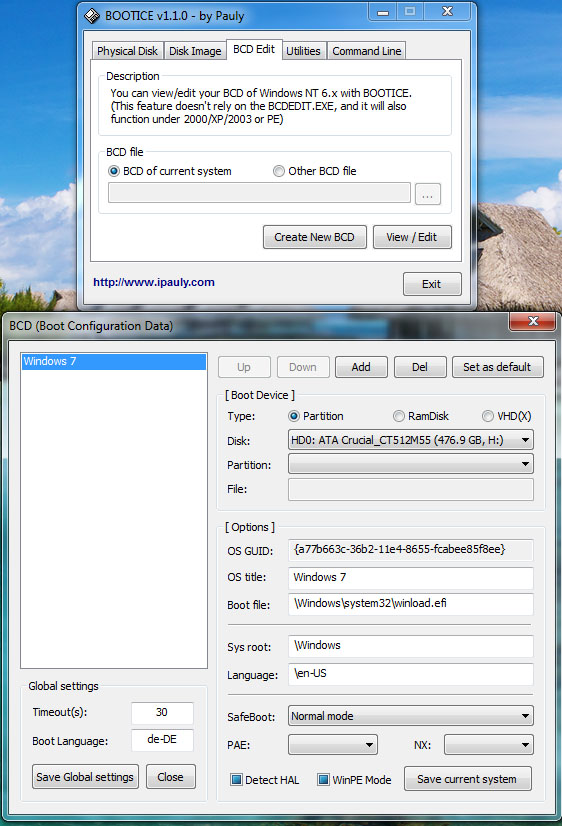Click the browse button with three dots

(428, 194)
